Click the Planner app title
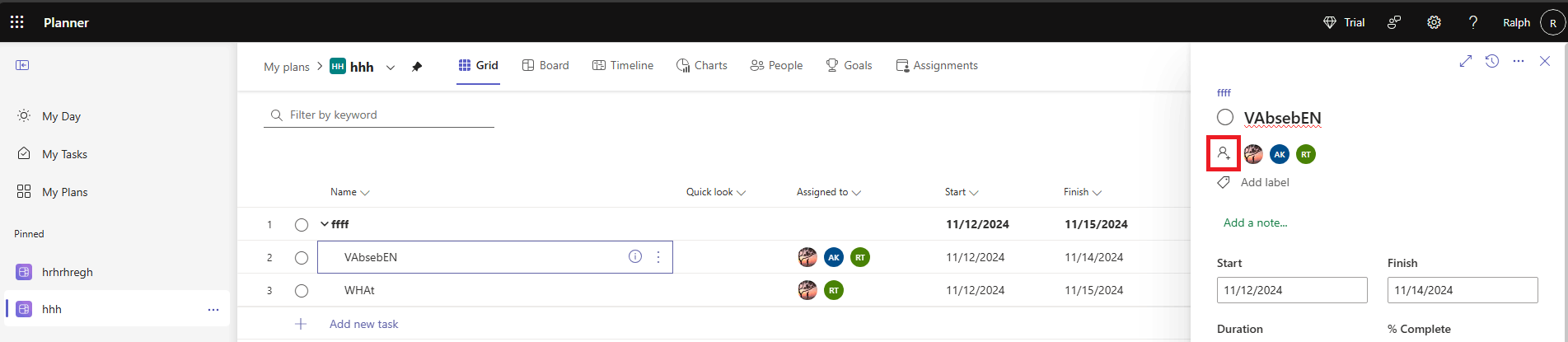The width and height of the screenshot is (1568, 342). pyautogui.click(x=66, y=22)
